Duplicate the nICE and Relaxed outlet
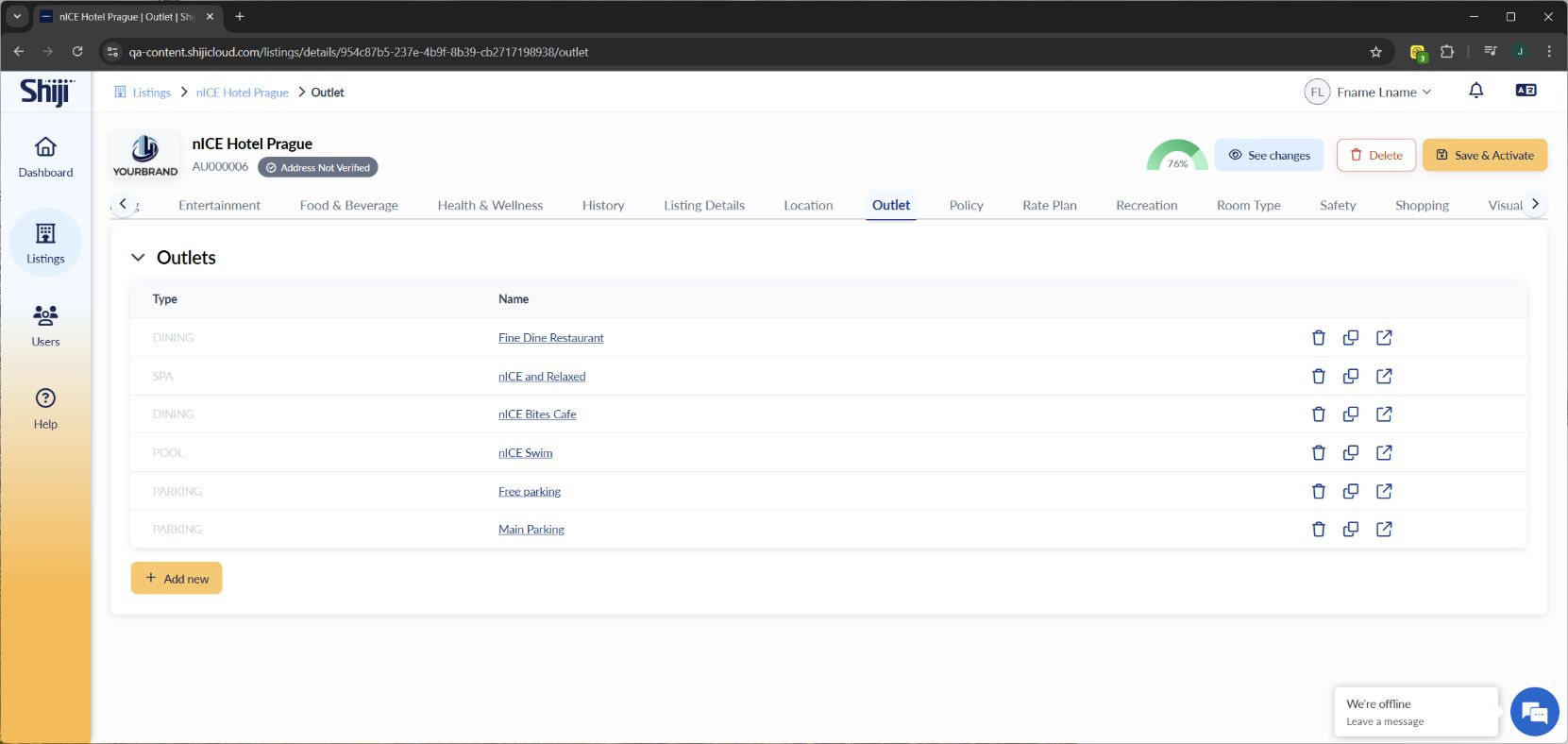The height and width of the screenshot is (744, 1568). [x=1351, y=377]
